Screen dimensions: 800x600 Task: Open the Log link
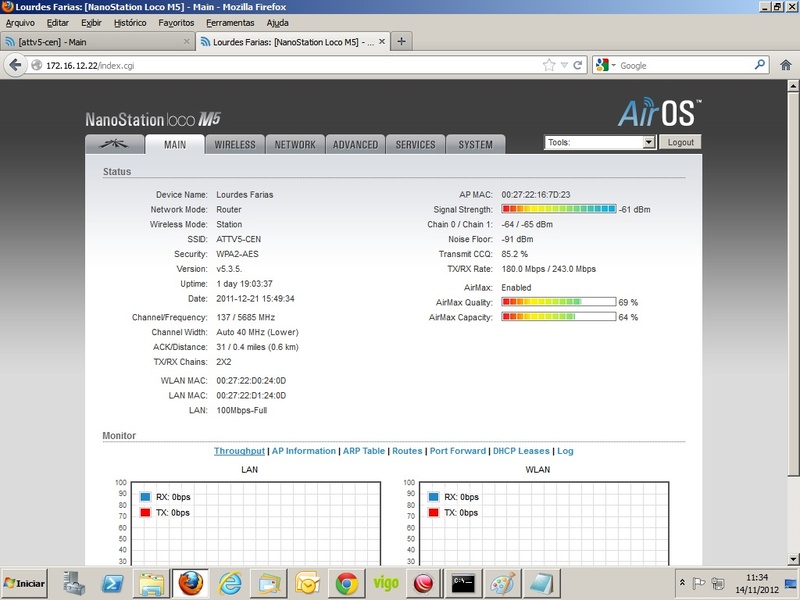tap(565, 451)
